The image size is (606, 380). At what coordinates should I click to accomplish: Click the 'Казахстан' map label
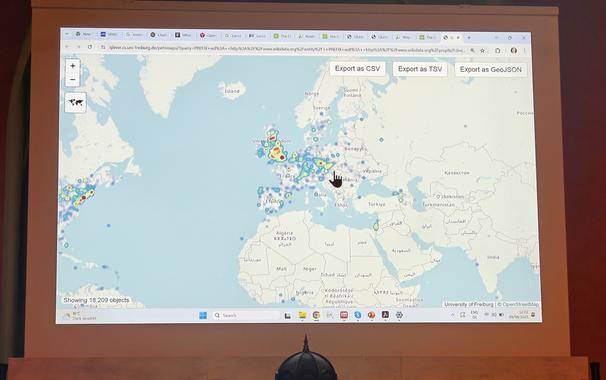[457, 173]
